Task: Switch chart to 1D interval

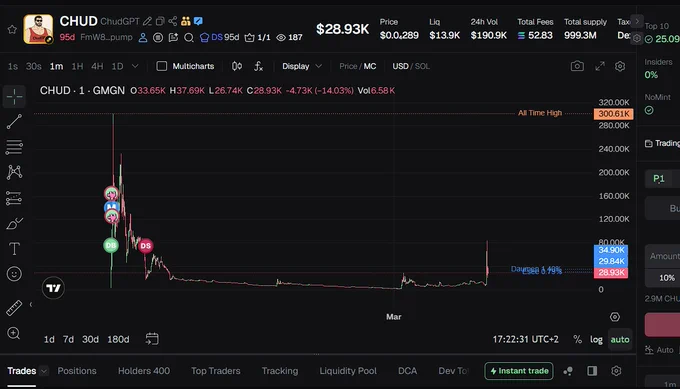Action: click(x=118, y=66)
